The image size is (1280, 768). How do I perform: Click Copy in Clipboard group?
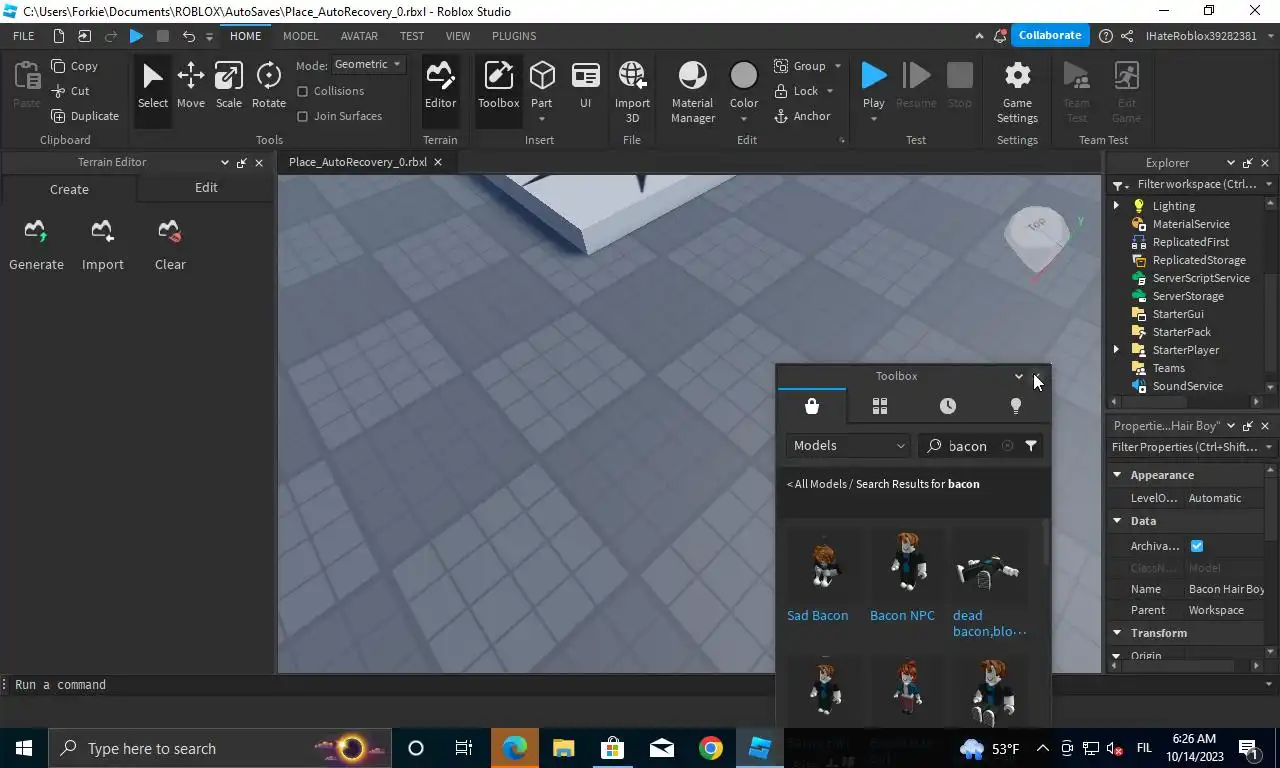pyautogui.click(x=75, y=66)
